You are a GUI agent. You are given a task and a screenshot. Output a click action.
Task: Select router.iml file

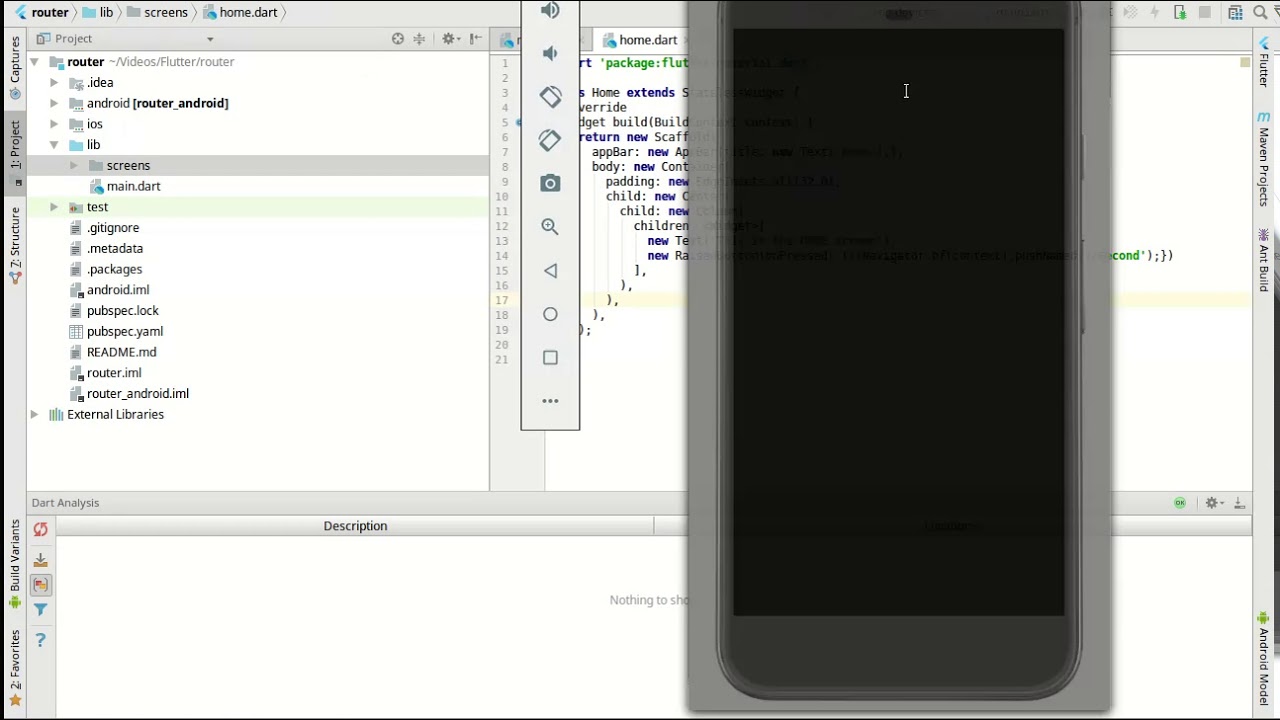pos(114,372)
